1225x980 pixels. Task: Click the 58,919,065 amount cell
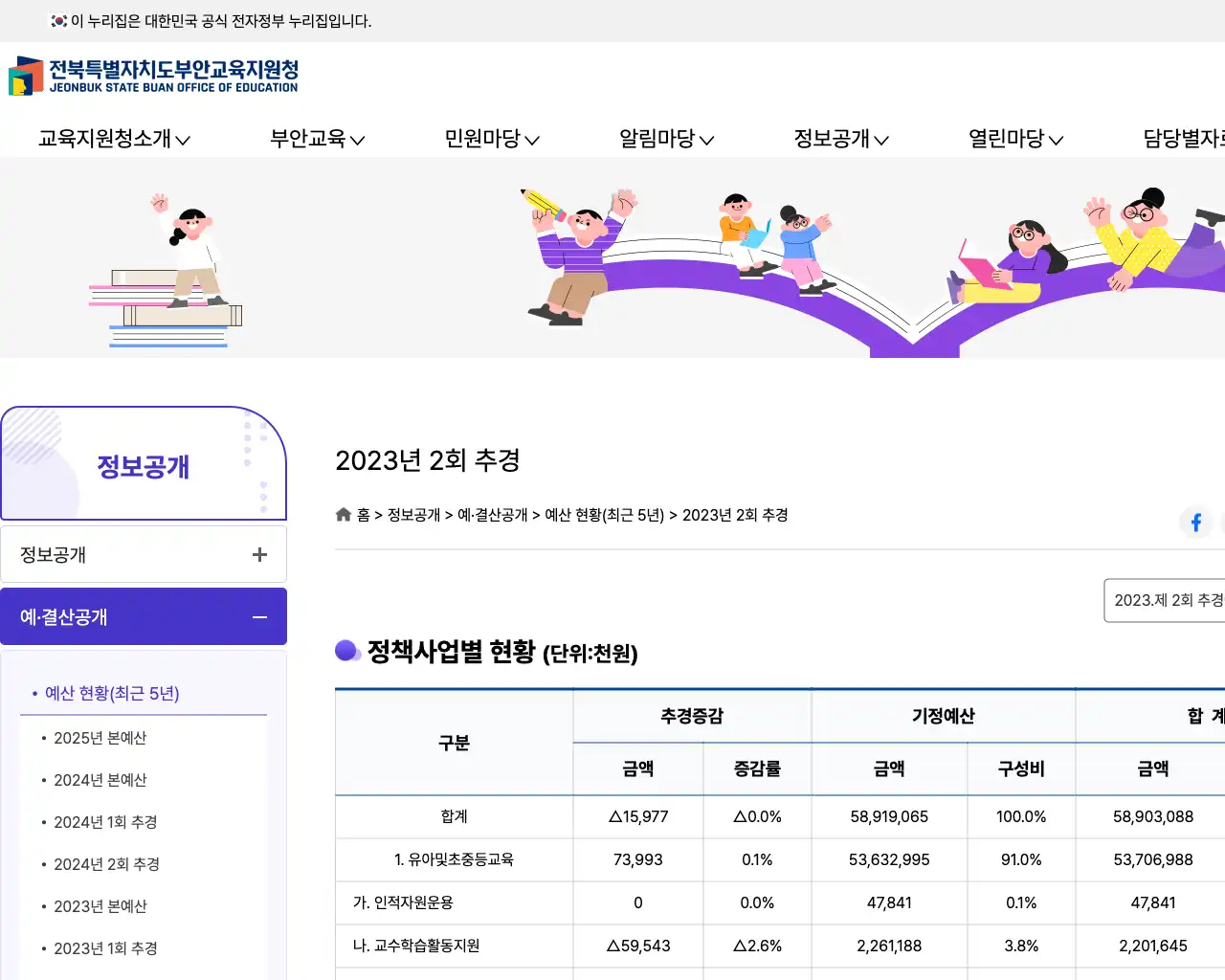click(889, 816)
